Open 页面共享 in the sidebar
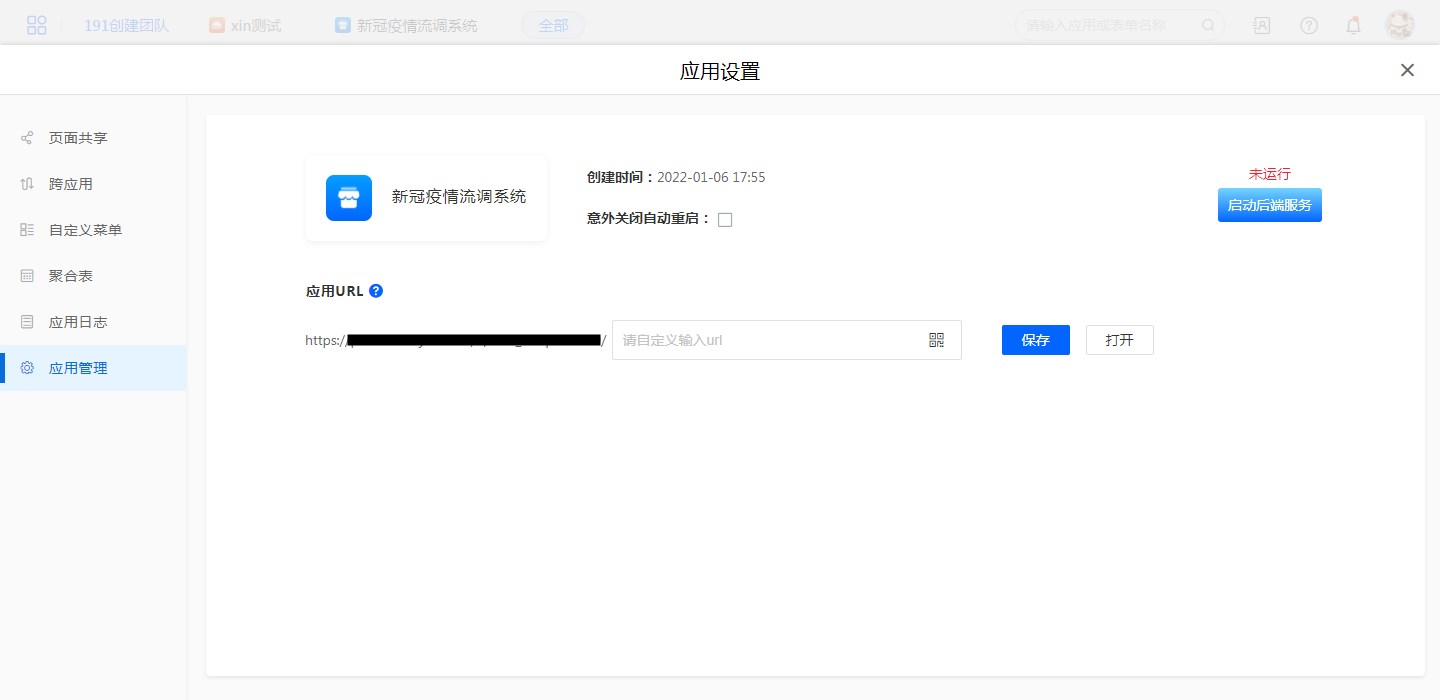 point(78,138)
